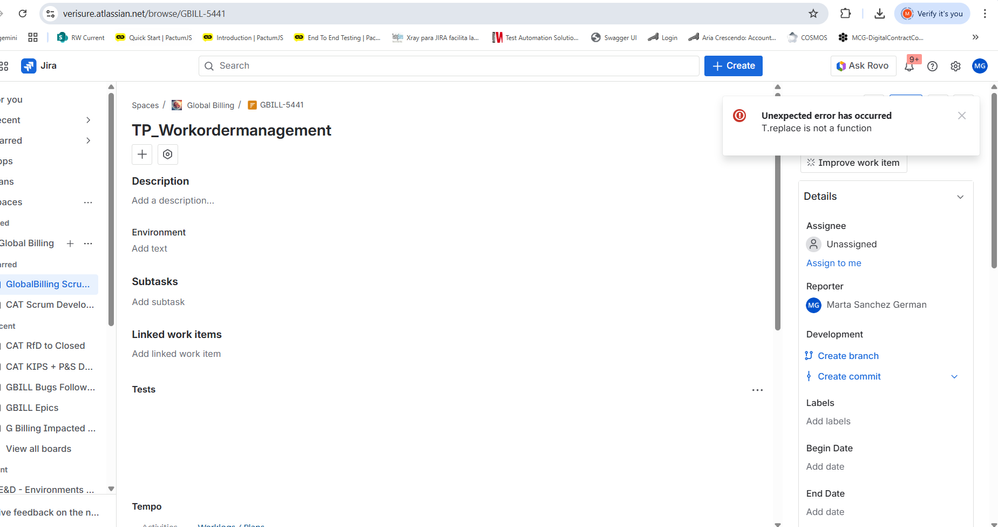Open the Login bookmark
This screenshot has height=527, width=998.
pos(663,38)
